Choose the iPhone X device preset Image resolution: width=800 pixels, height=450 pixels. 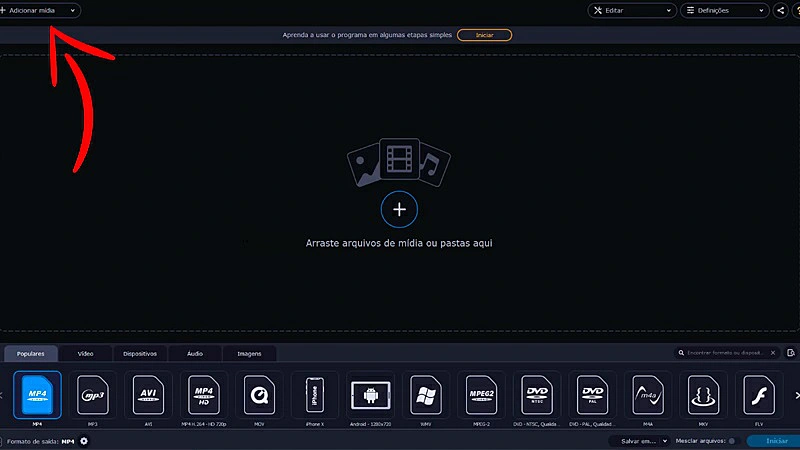point(315,395)
